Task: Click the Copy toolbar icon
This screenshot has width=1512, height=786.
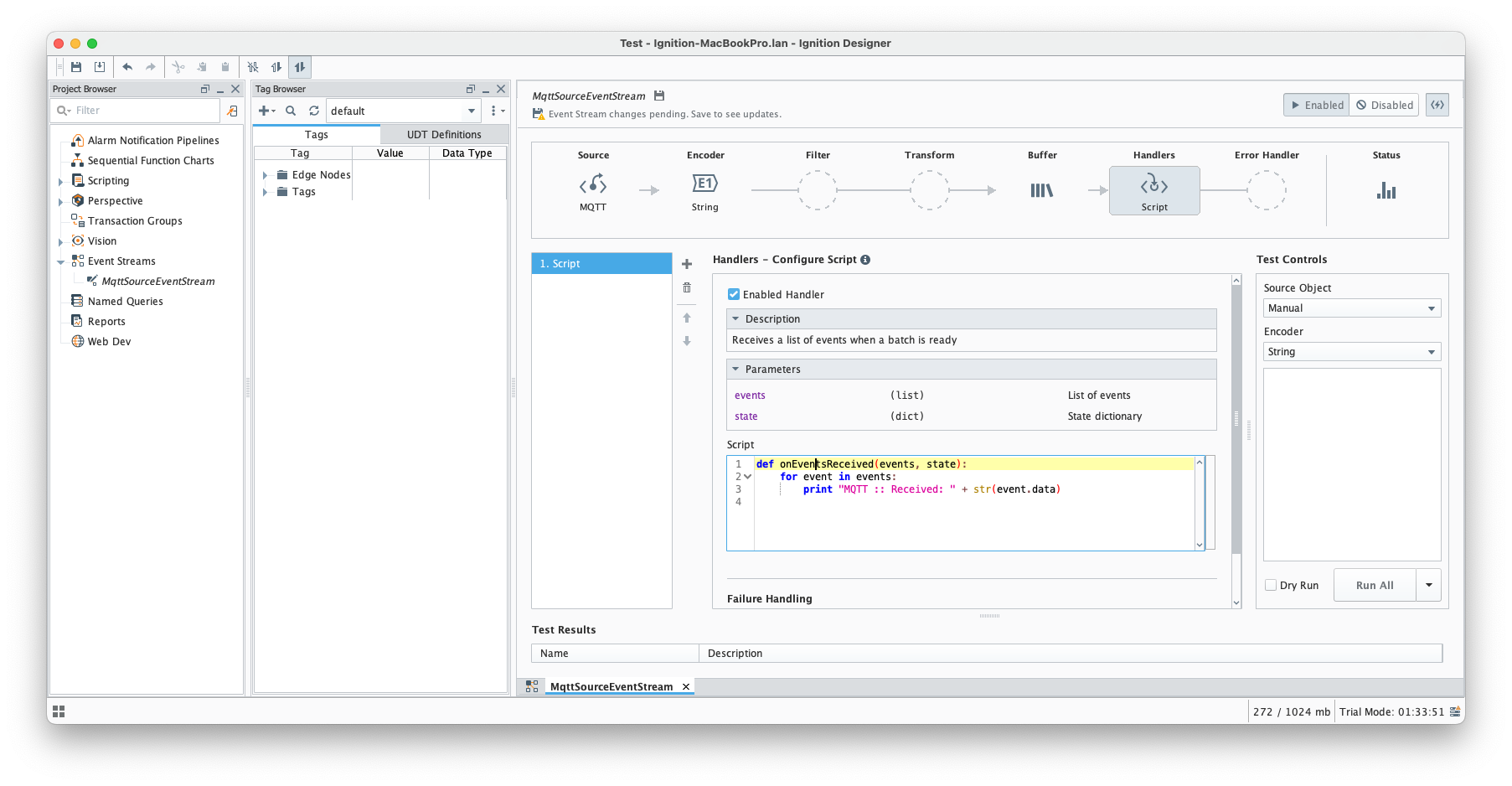Action: tap(202, 67)
